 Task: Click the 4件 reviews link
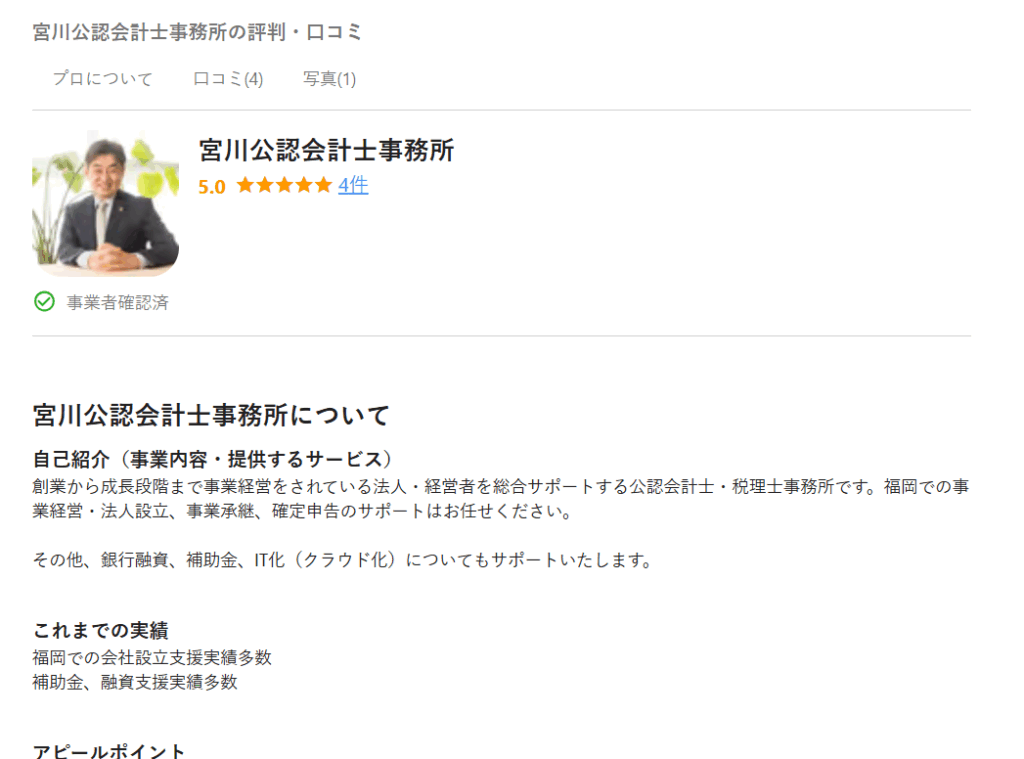[353, 186]
